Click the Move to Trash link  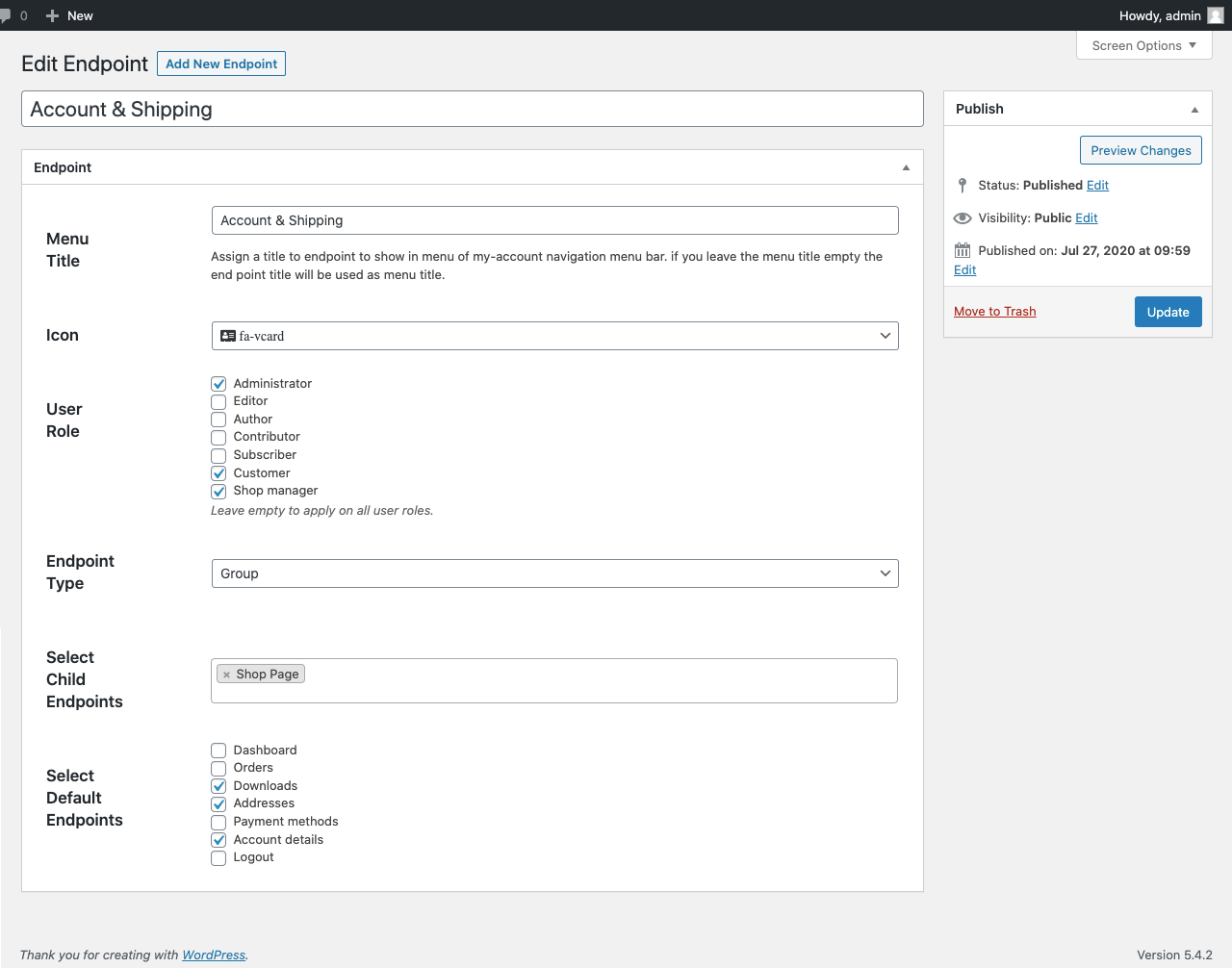(994, 311)
